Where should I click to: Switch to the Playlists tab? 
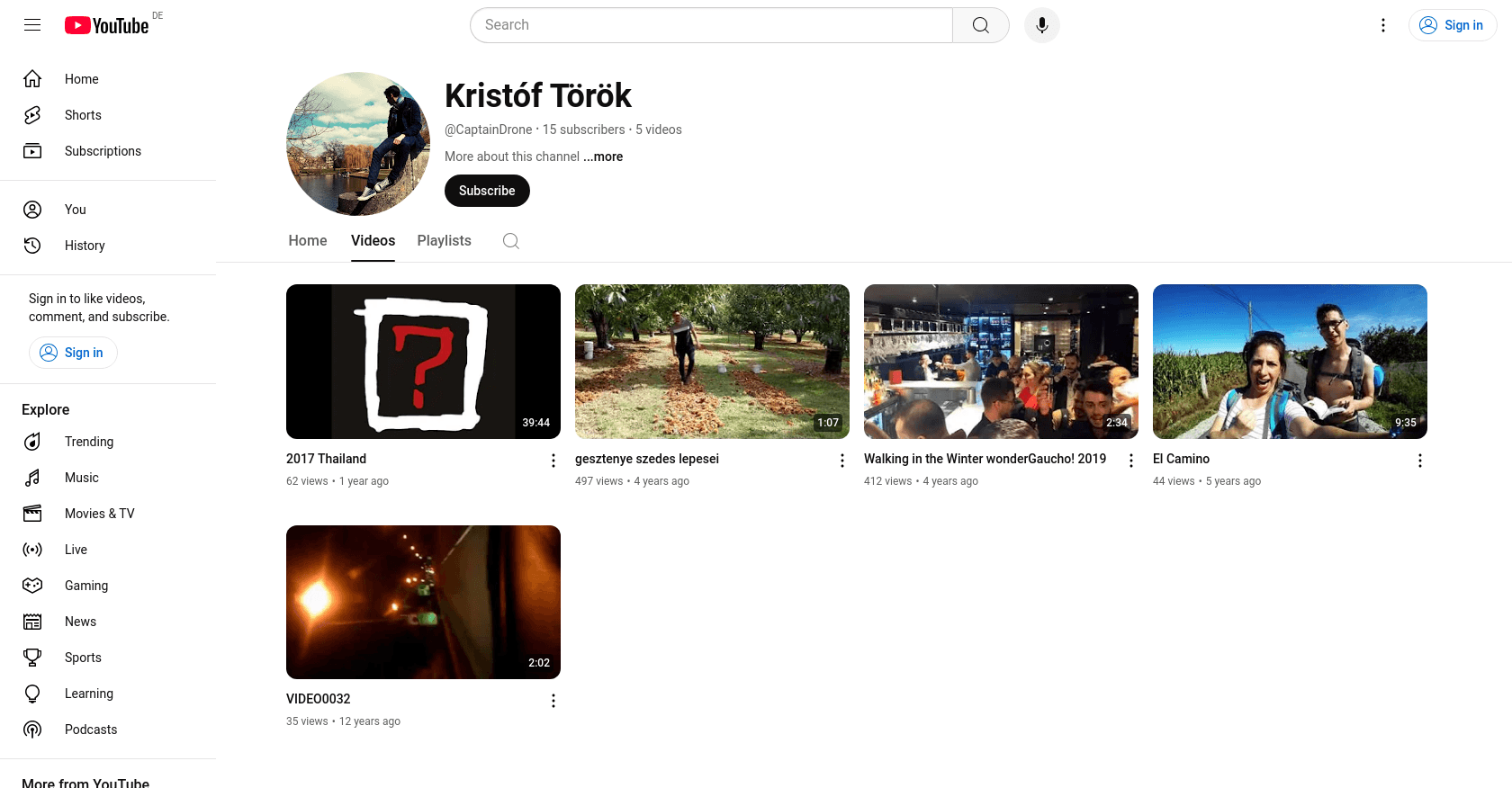tap(445, 241)
